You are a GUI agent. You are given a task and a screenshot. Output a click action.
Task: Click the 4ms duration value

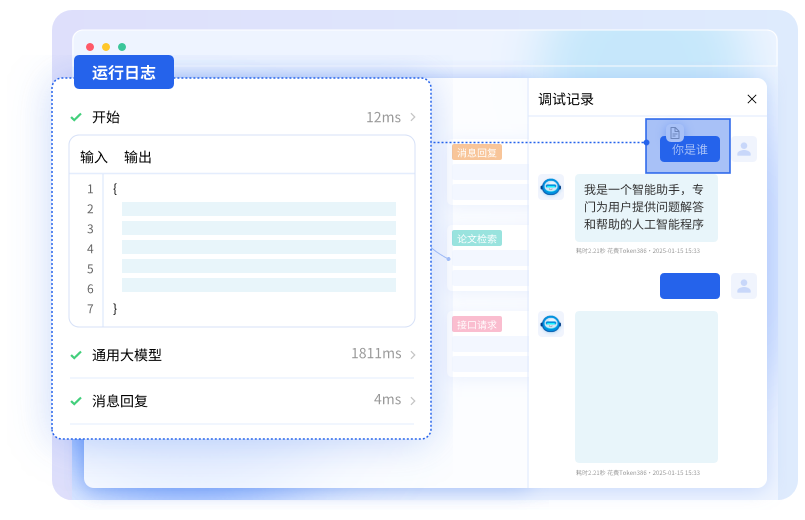tap(388, 399)
